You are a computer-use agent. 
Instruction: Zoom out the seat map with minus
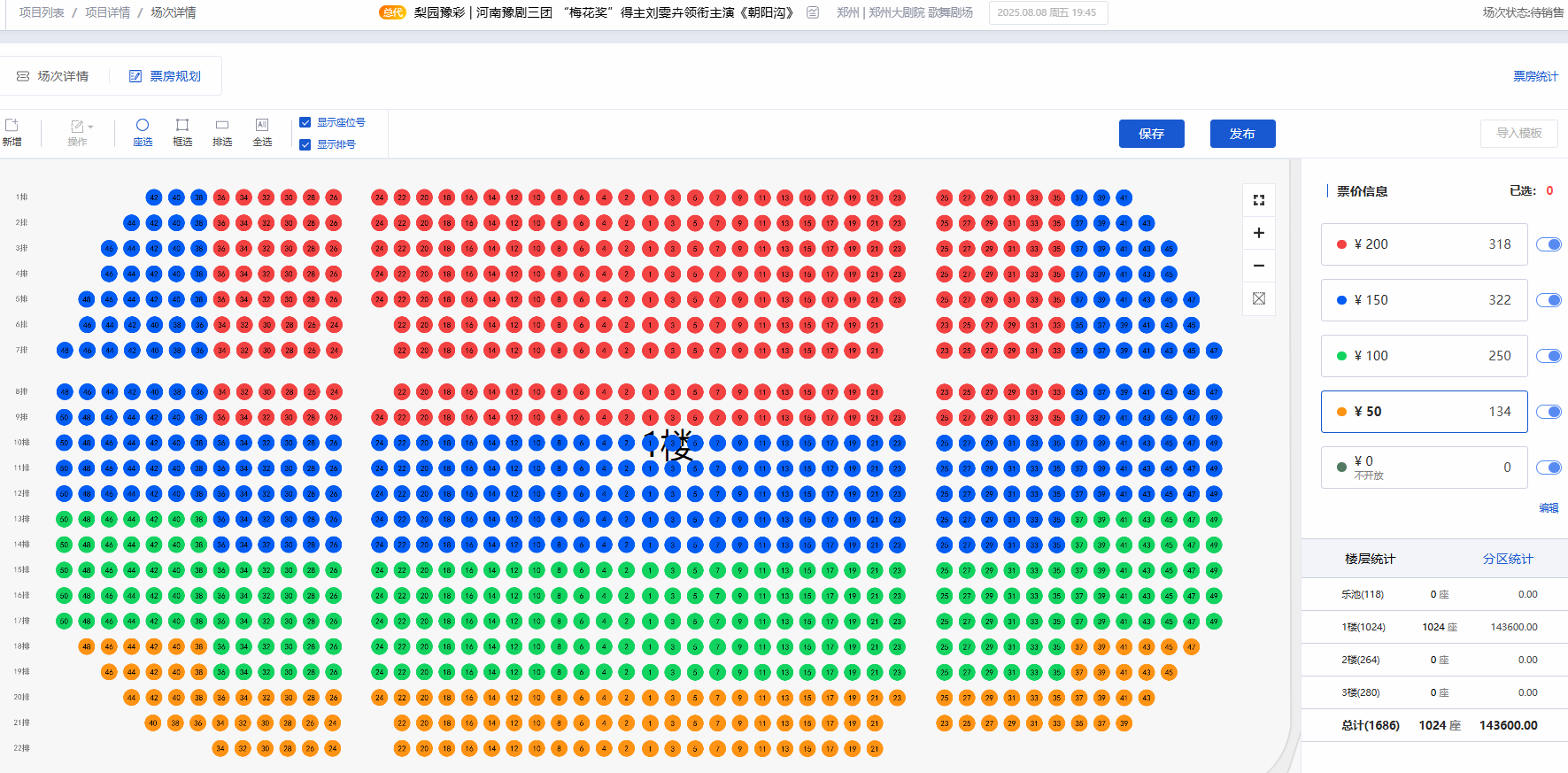(1259, 266)
